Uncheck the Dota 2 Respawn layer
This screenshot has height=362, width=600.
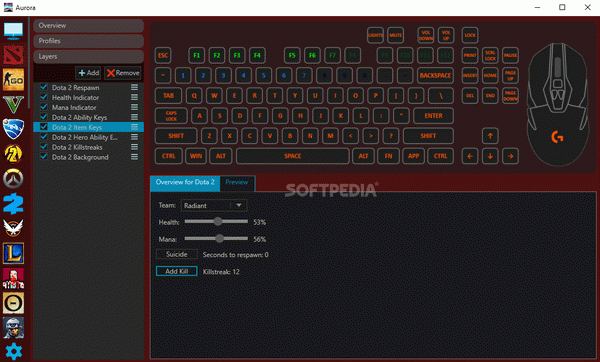[44, 87]
